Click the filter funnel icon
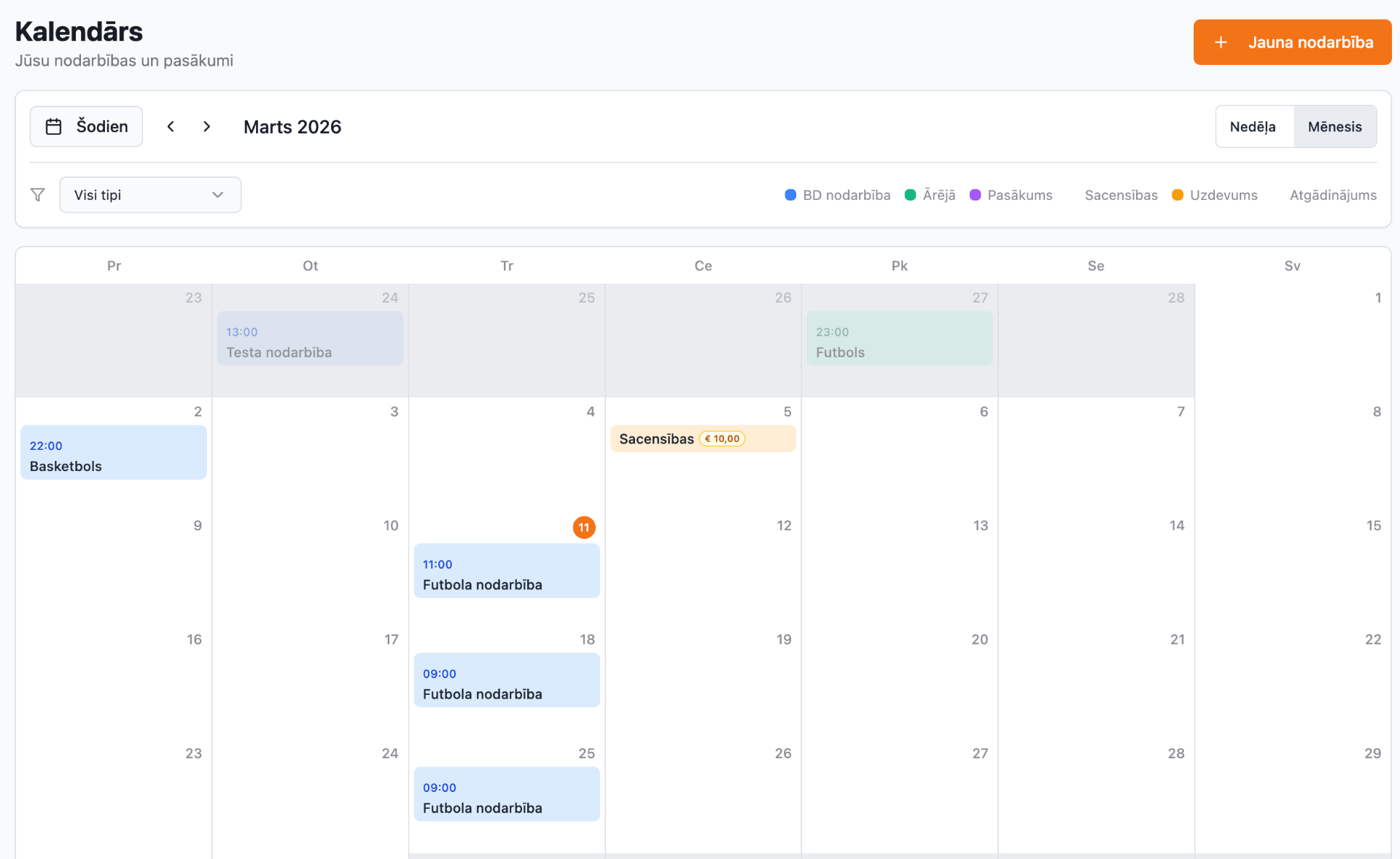The width and height of the screenshot is (1400, 859). pos(38,195)
